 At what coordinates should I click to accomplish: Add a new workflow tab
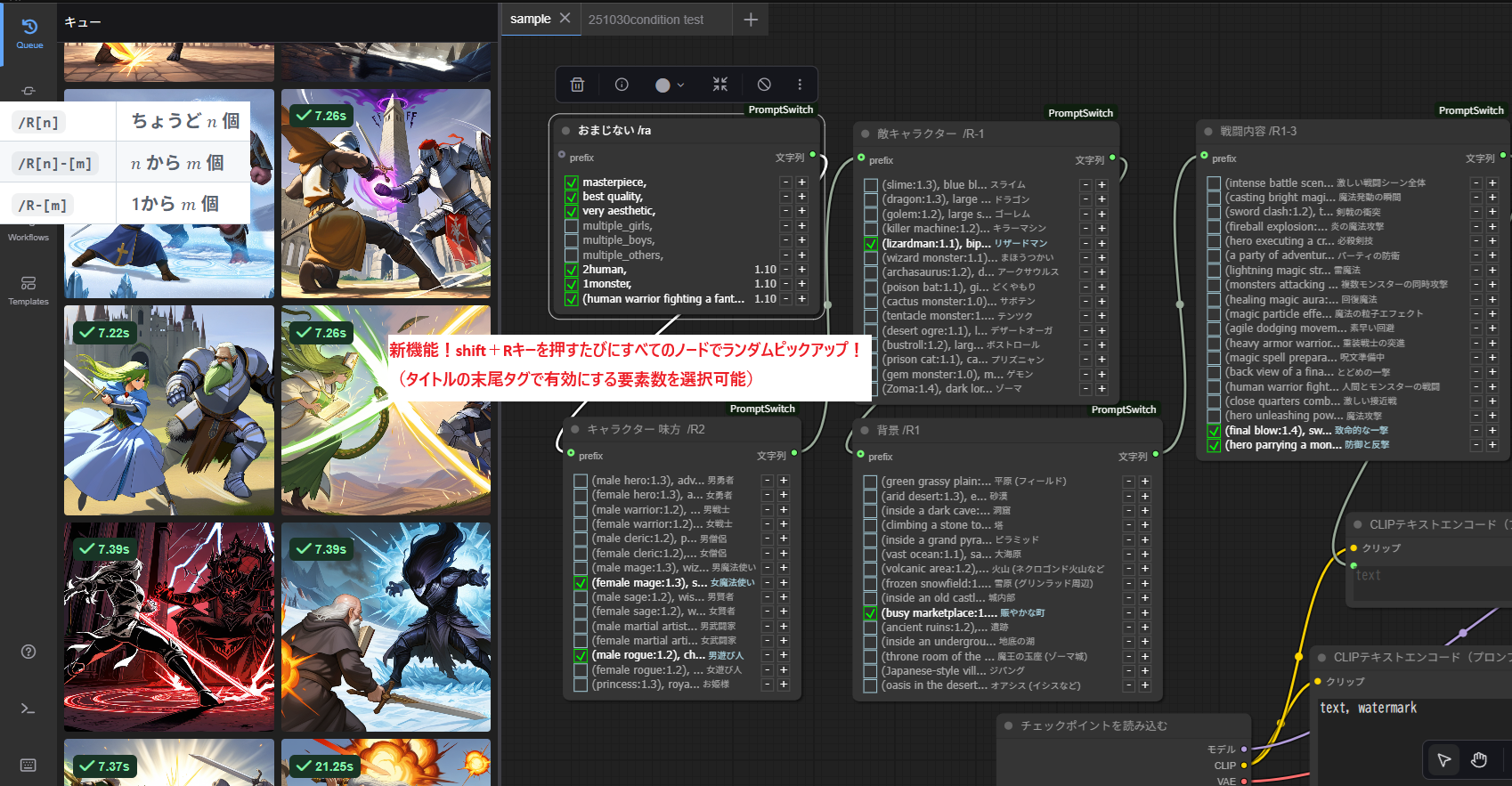pos(751,20)
